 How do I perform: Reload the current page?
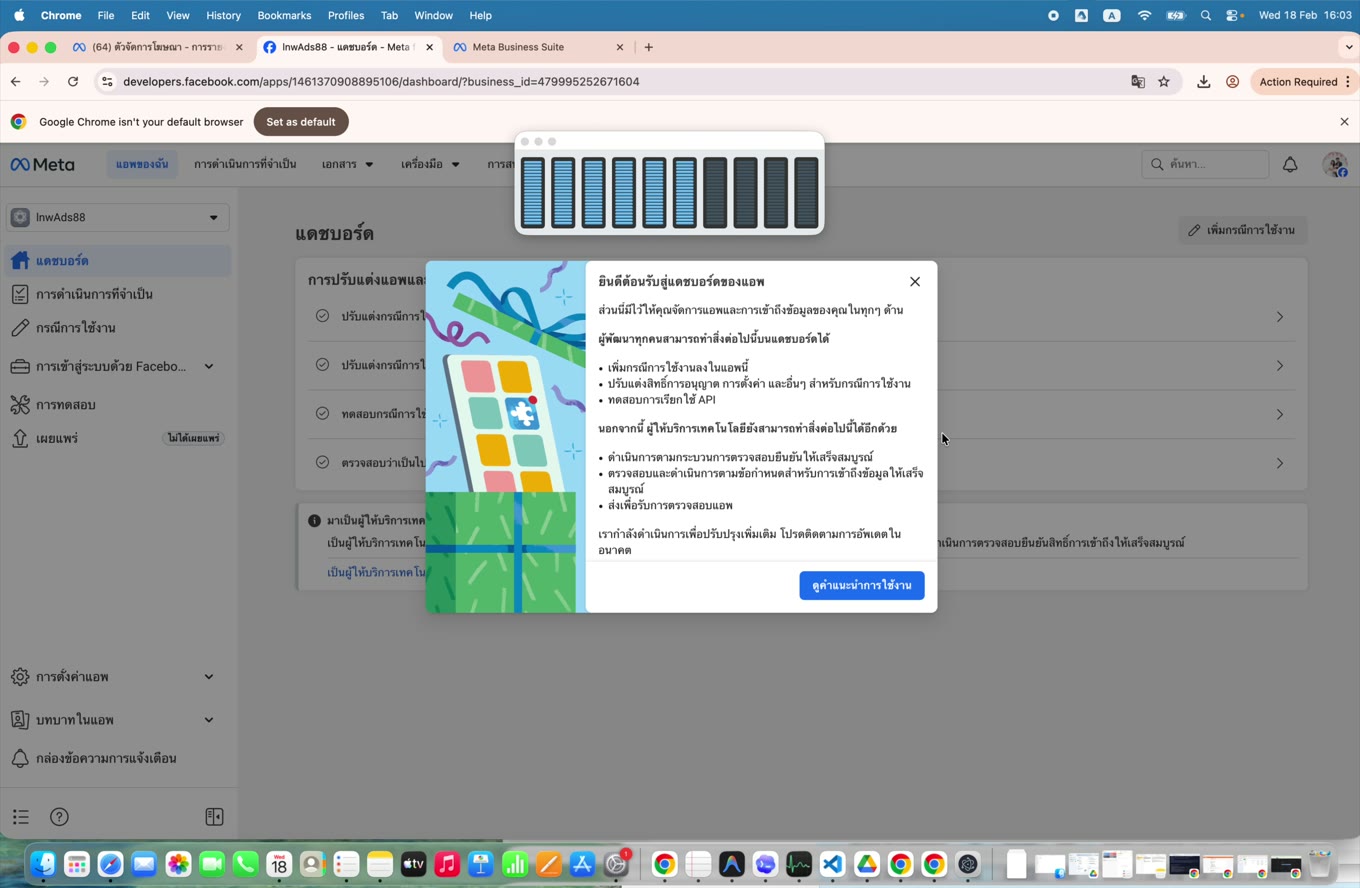[x=73, y=82]
